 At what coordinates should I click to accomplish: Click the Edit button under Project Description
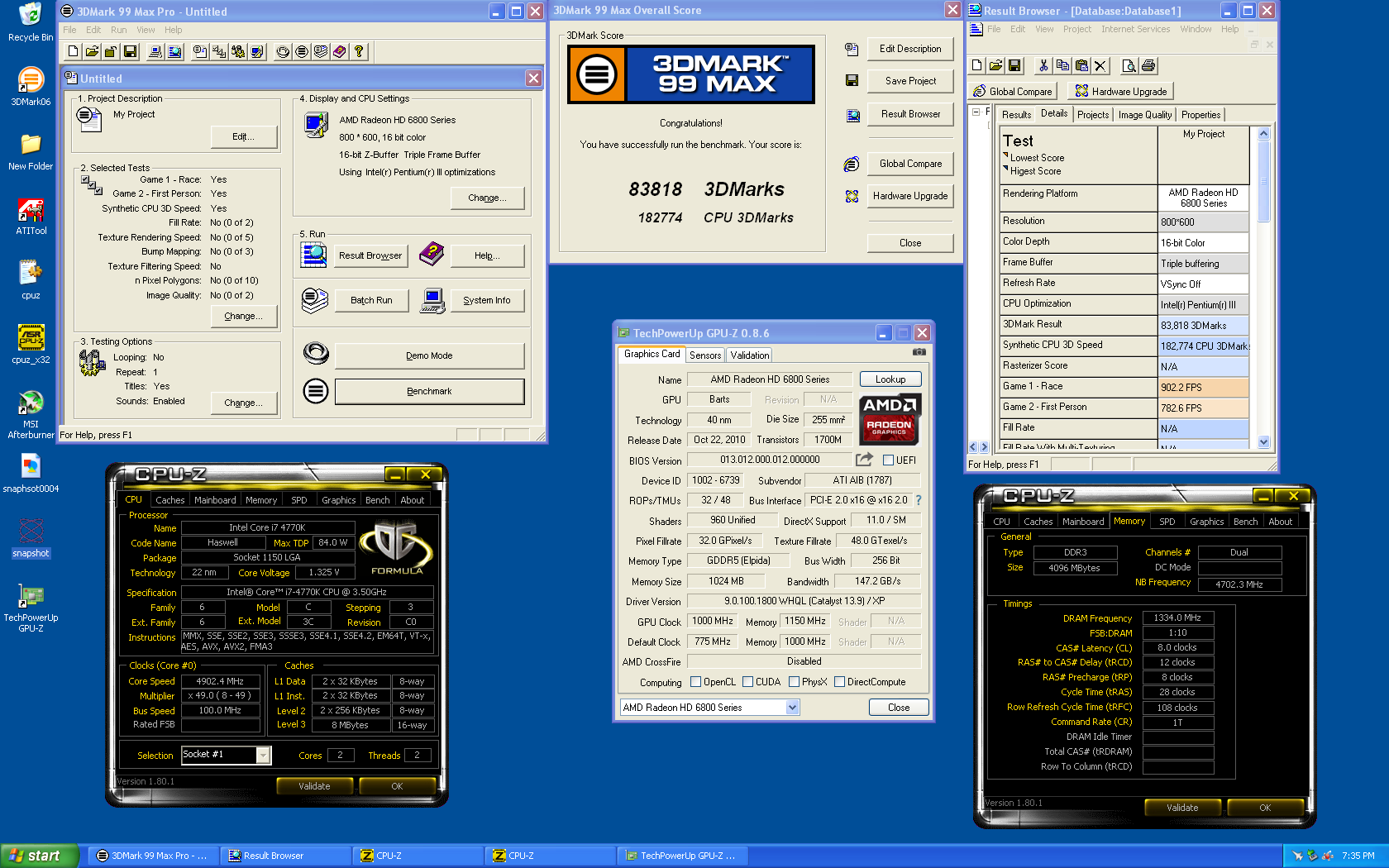[244, 136]
